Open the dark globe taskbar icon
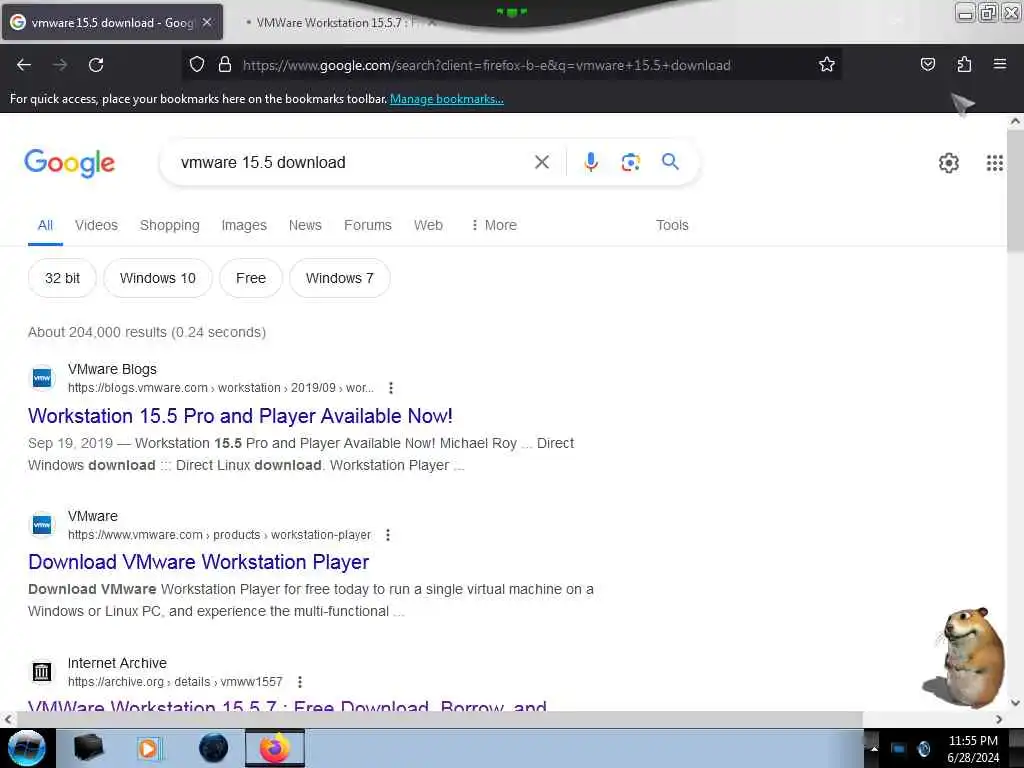The width and height of the screenshot is (1024, 768). (x=213, y=748)
